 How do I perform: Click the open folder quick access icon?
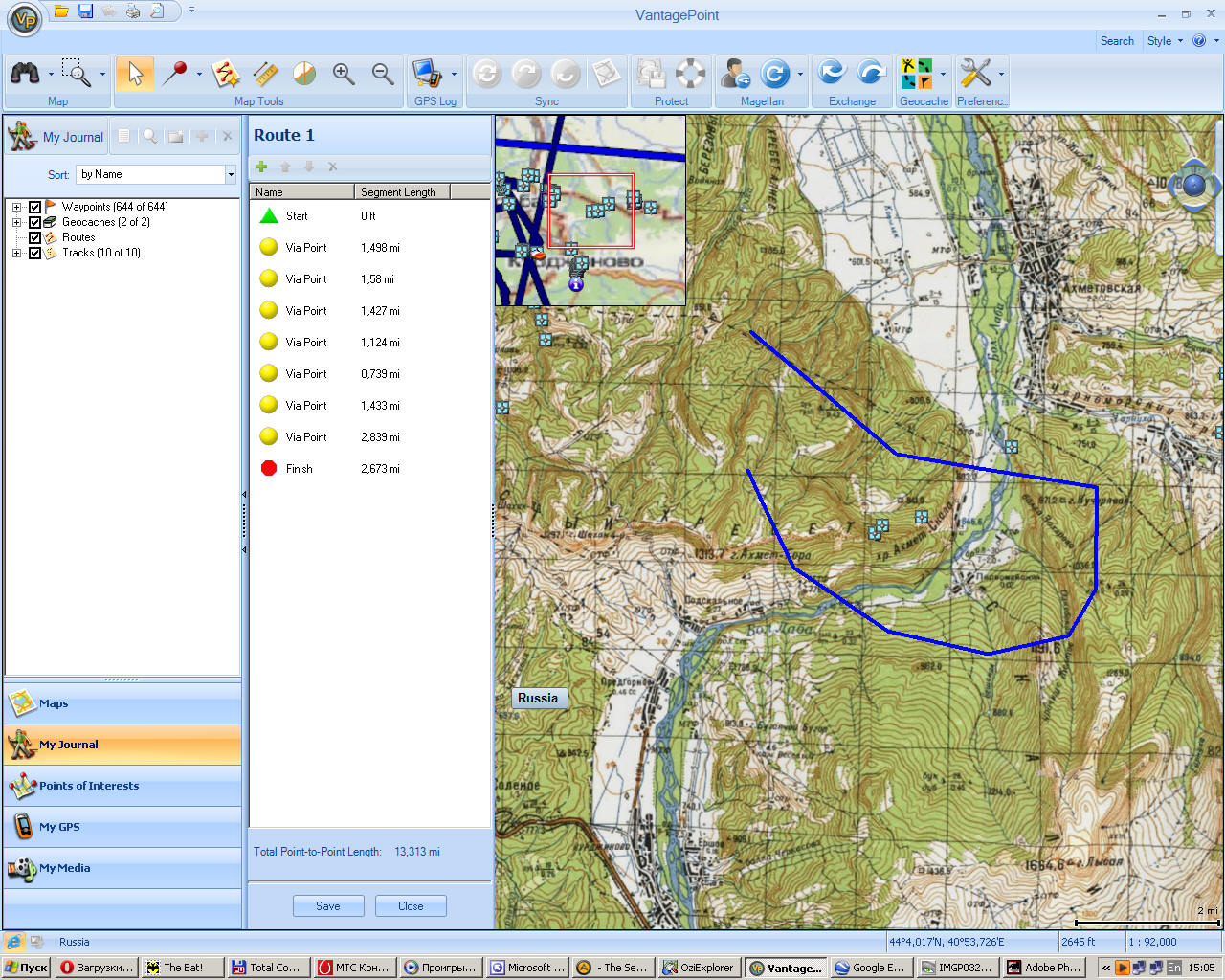[61, 11]
